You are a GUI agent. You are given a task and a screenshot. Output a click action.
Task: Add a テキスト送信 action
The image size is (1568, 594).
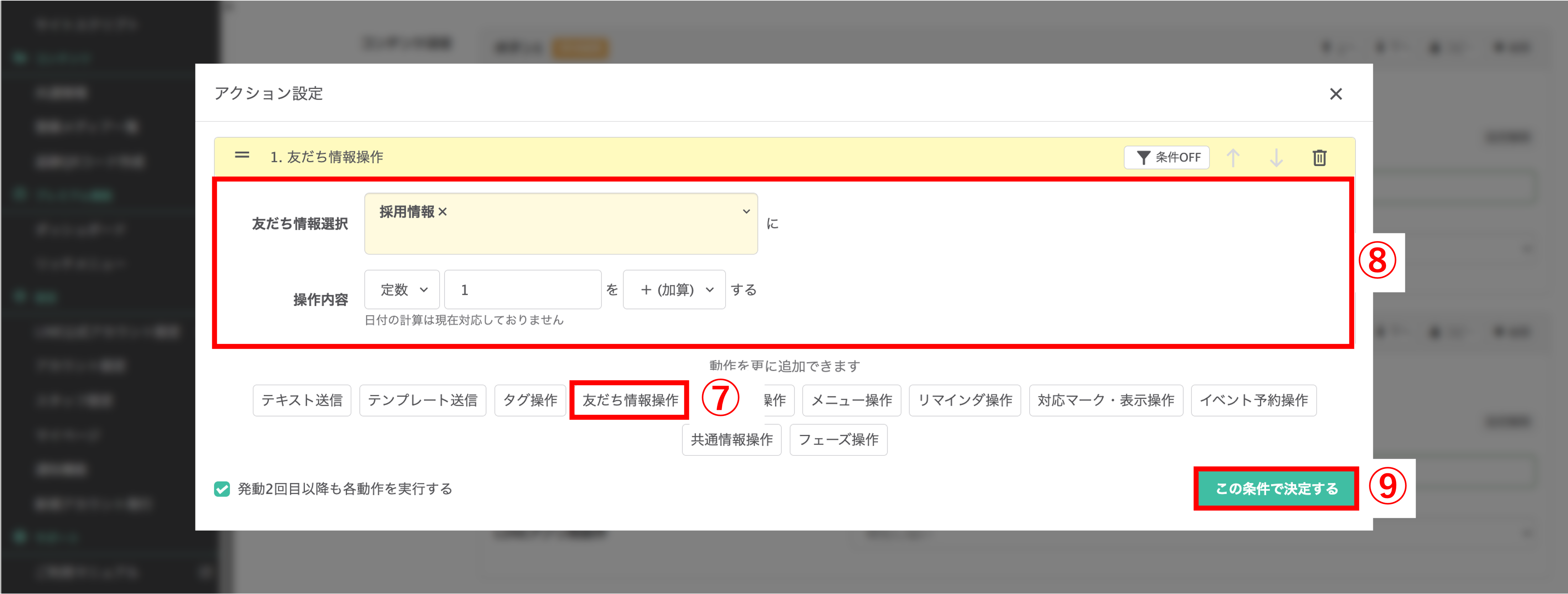pos(302,401)
